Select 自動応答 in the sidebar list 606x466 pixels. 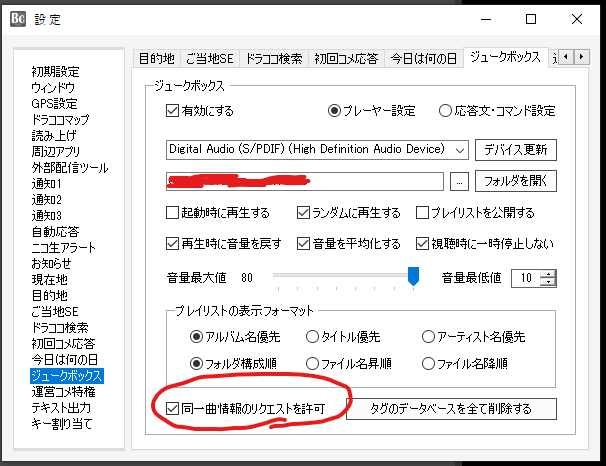tap(55, 232)
